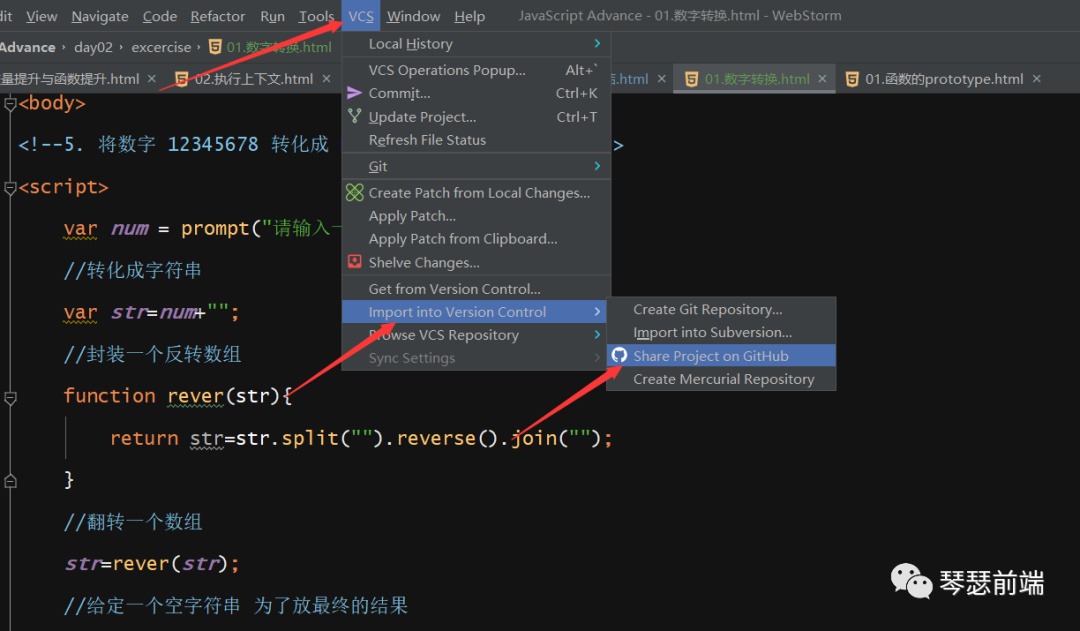1080x631 pixels.
Task: Close the 02.执行上下文.html tab
Action: click(x=326, y=79)
